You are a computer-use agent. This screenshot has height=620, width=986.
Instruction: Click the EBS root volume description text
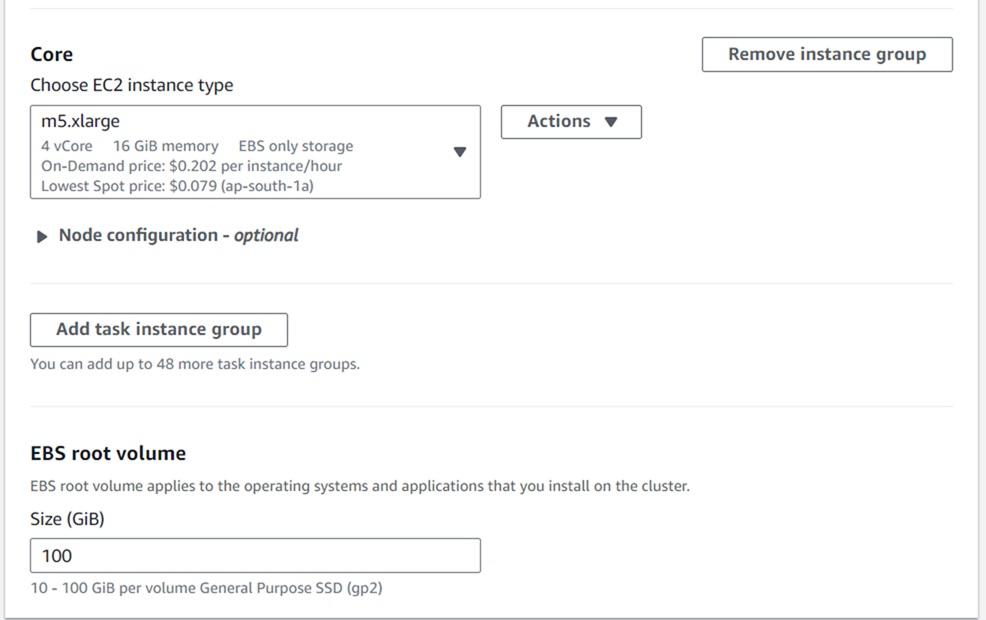click(x=360, y=487)
